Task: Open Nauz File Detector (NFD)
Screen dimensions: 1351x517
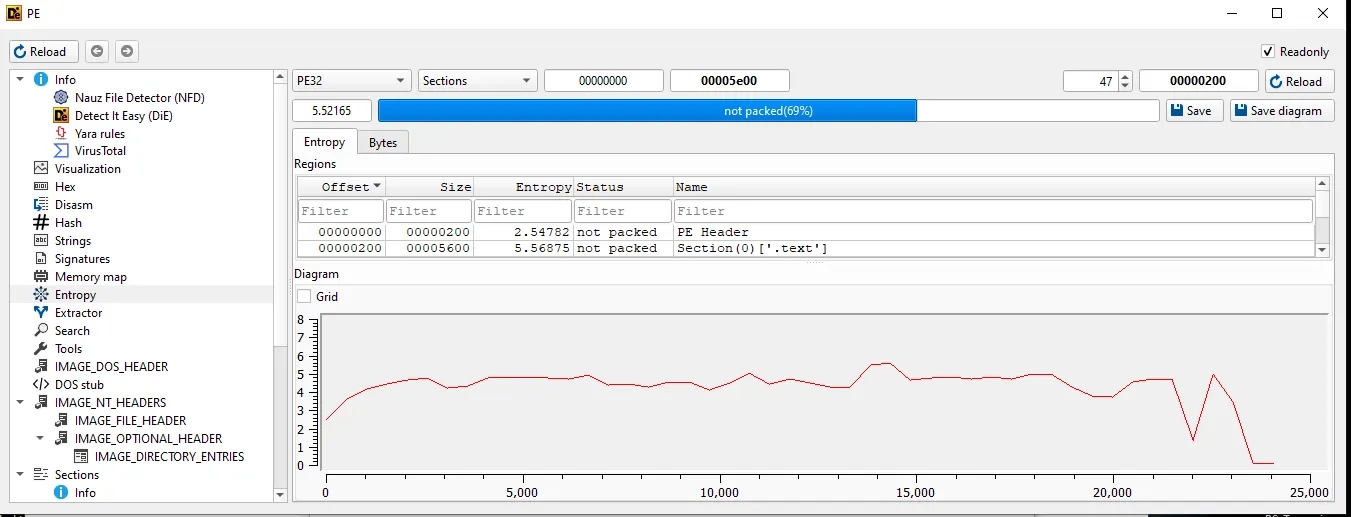Action: click(x=138, y=98)
